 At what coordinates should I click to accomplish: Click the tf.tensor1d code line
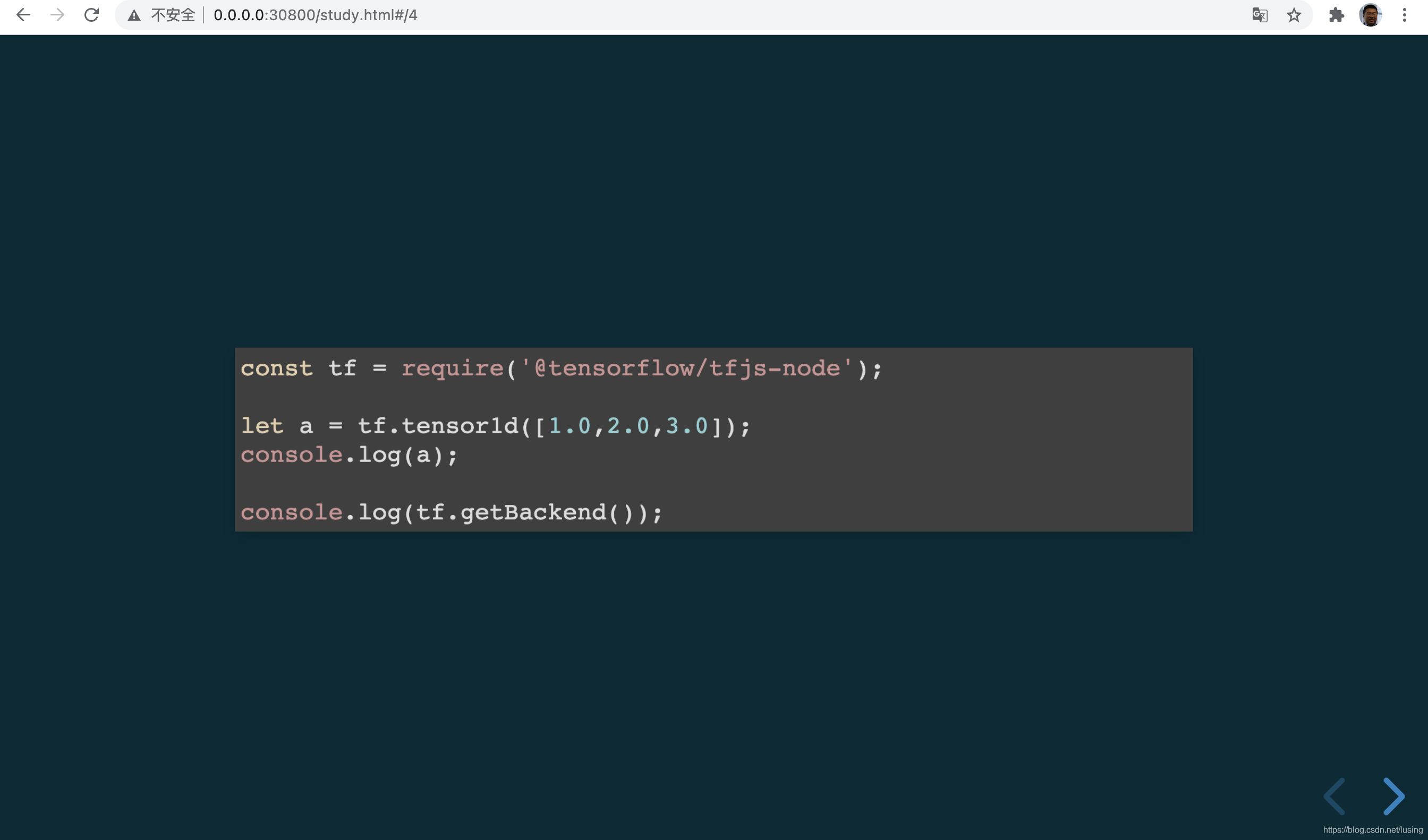pos(496,426)
